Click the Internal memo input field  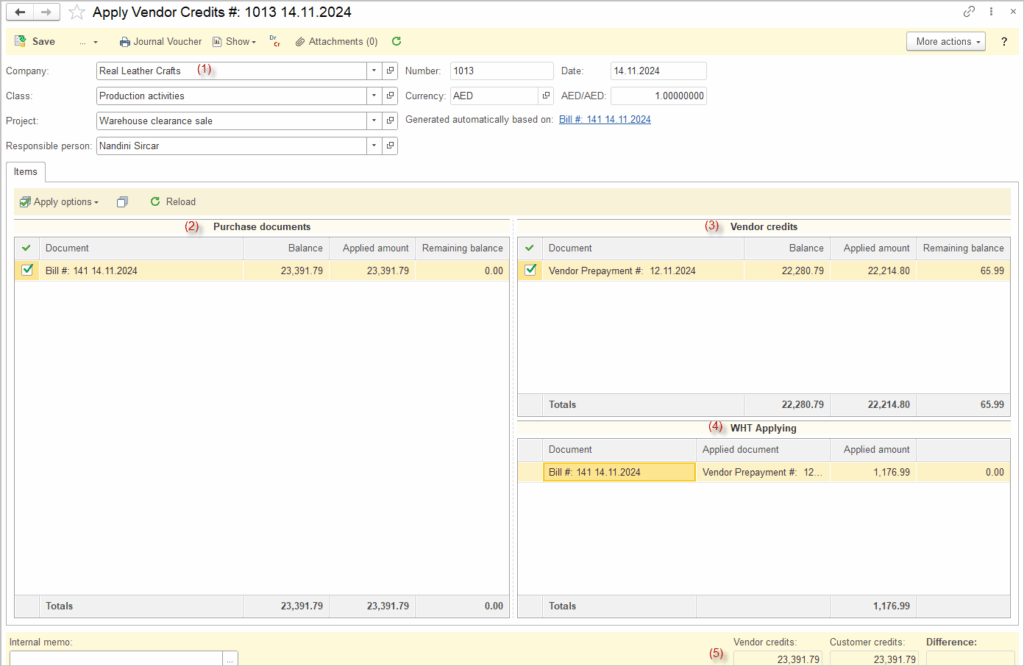(x=115, y=658)
